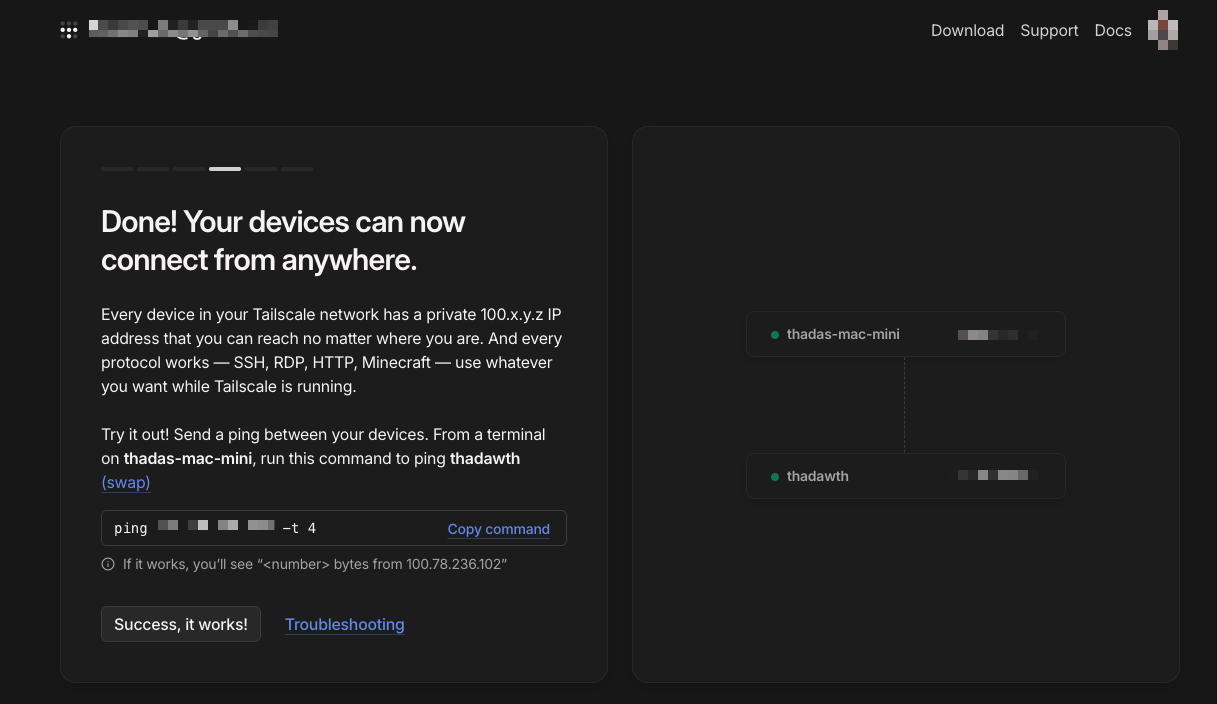This screenshot has width=1217, height=704.
Task: Click the Tailscale dots logo
Action: coord(68,30)
